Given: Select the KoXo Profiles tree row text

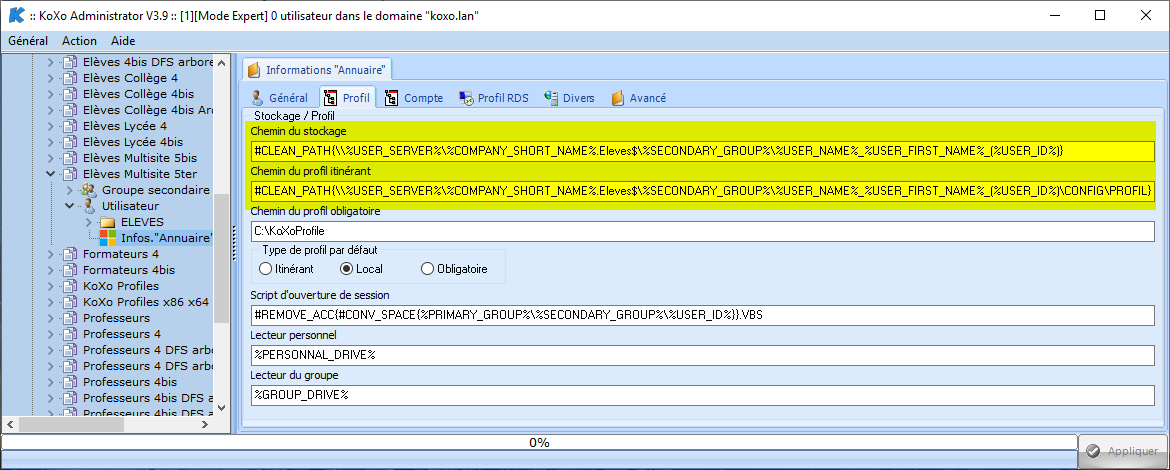Looking at the screenshot, I should (x=121, y=286).
